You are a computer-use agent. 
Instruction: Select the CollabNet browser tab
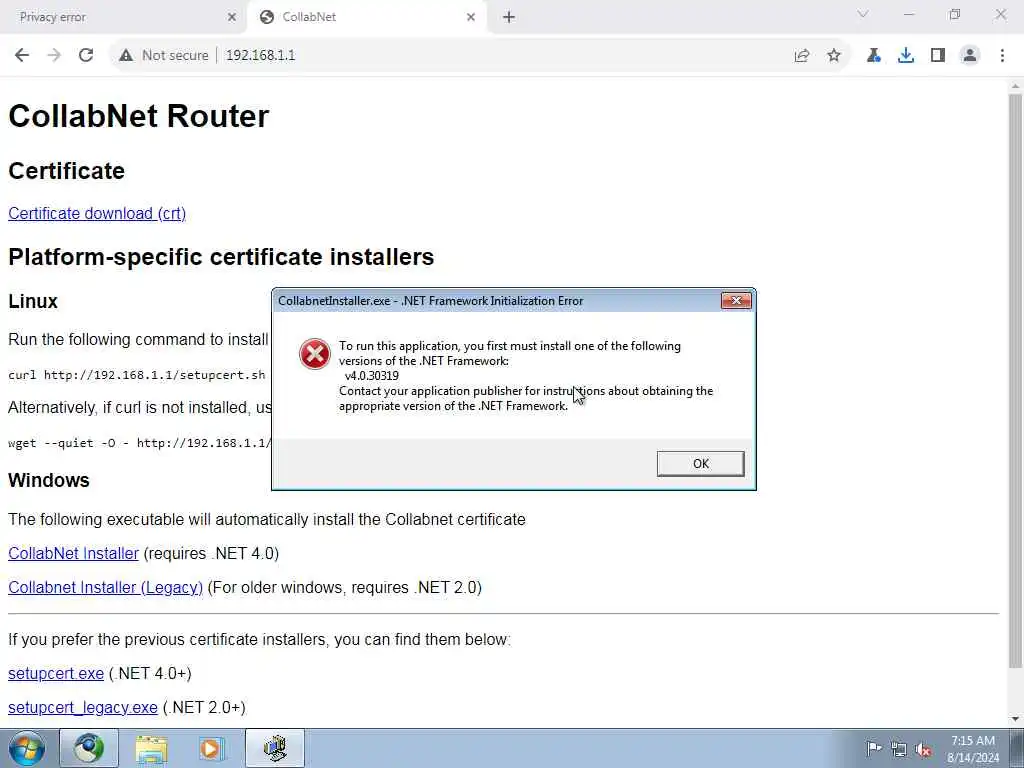[366, 17]
